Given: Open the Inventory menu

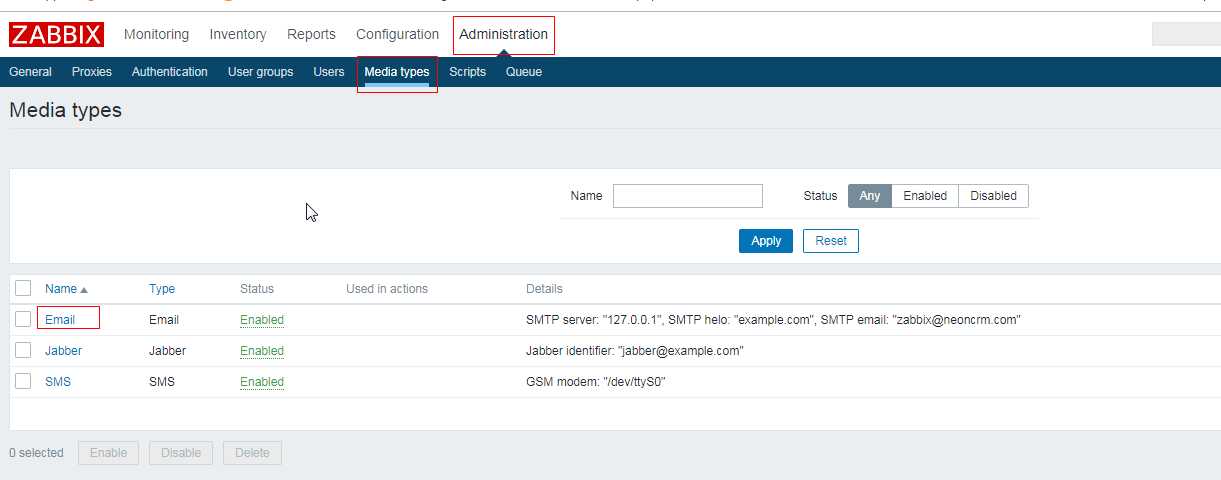Looking at the screenshot, I should [x=238, y=34].
